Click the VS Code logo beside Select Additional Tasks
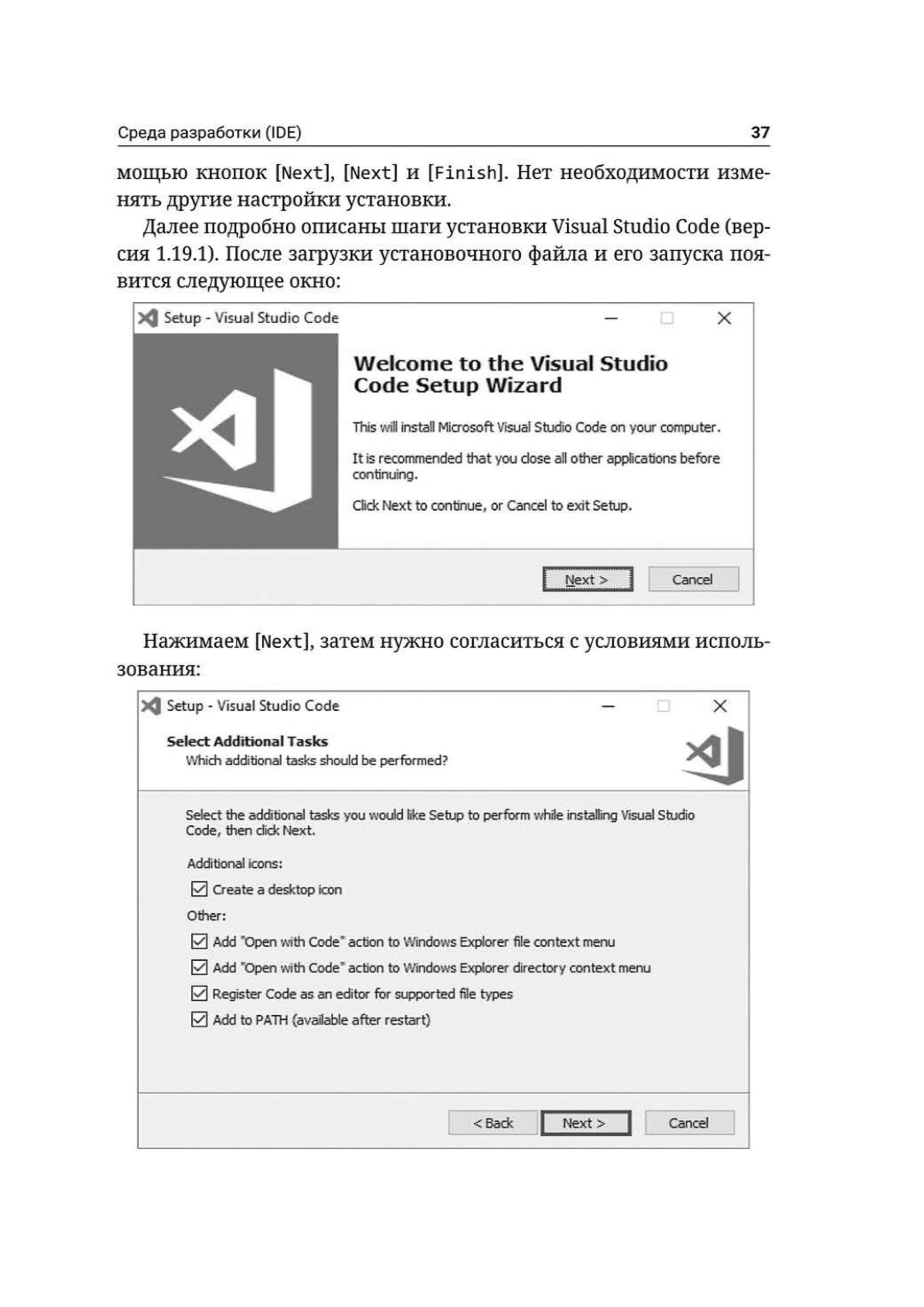Image resolution: width=924 pixels, height=1307 pixels. (x=714, y=756)
